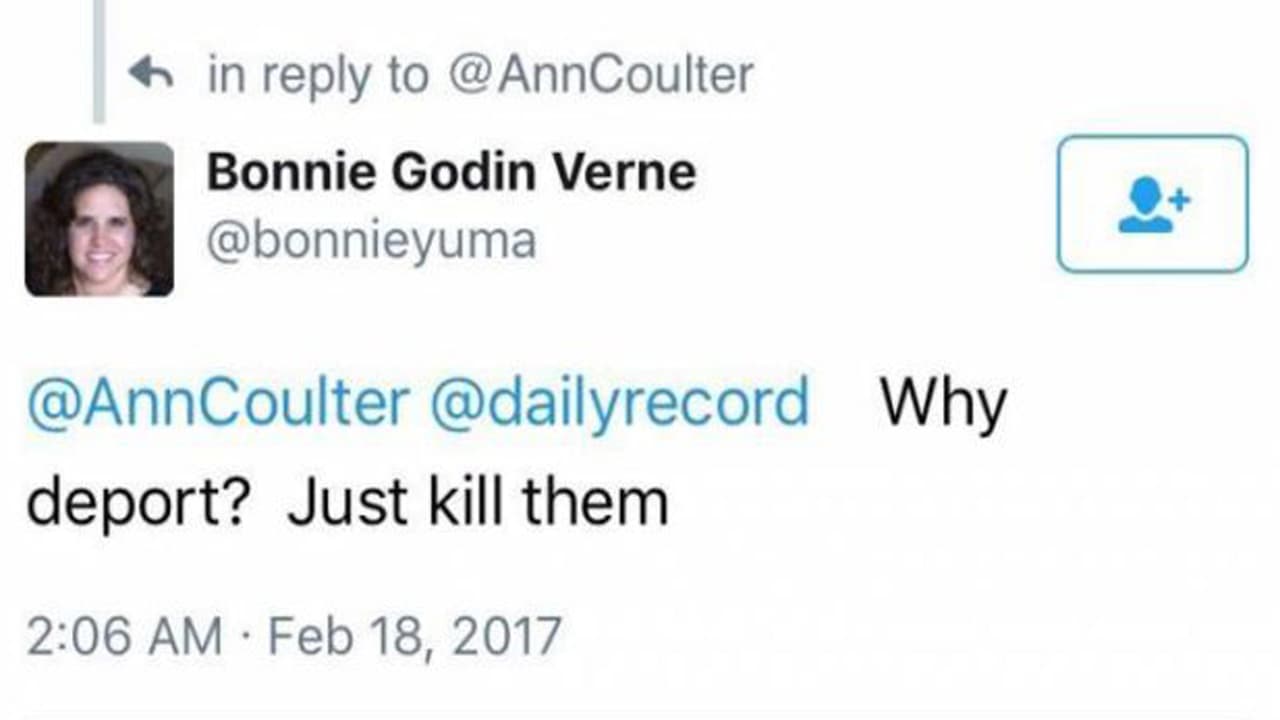This screenshot has width=1280, height=720.
Task: Click the word 'Bonnie' in display name
Action: click(x=290, y=172)
